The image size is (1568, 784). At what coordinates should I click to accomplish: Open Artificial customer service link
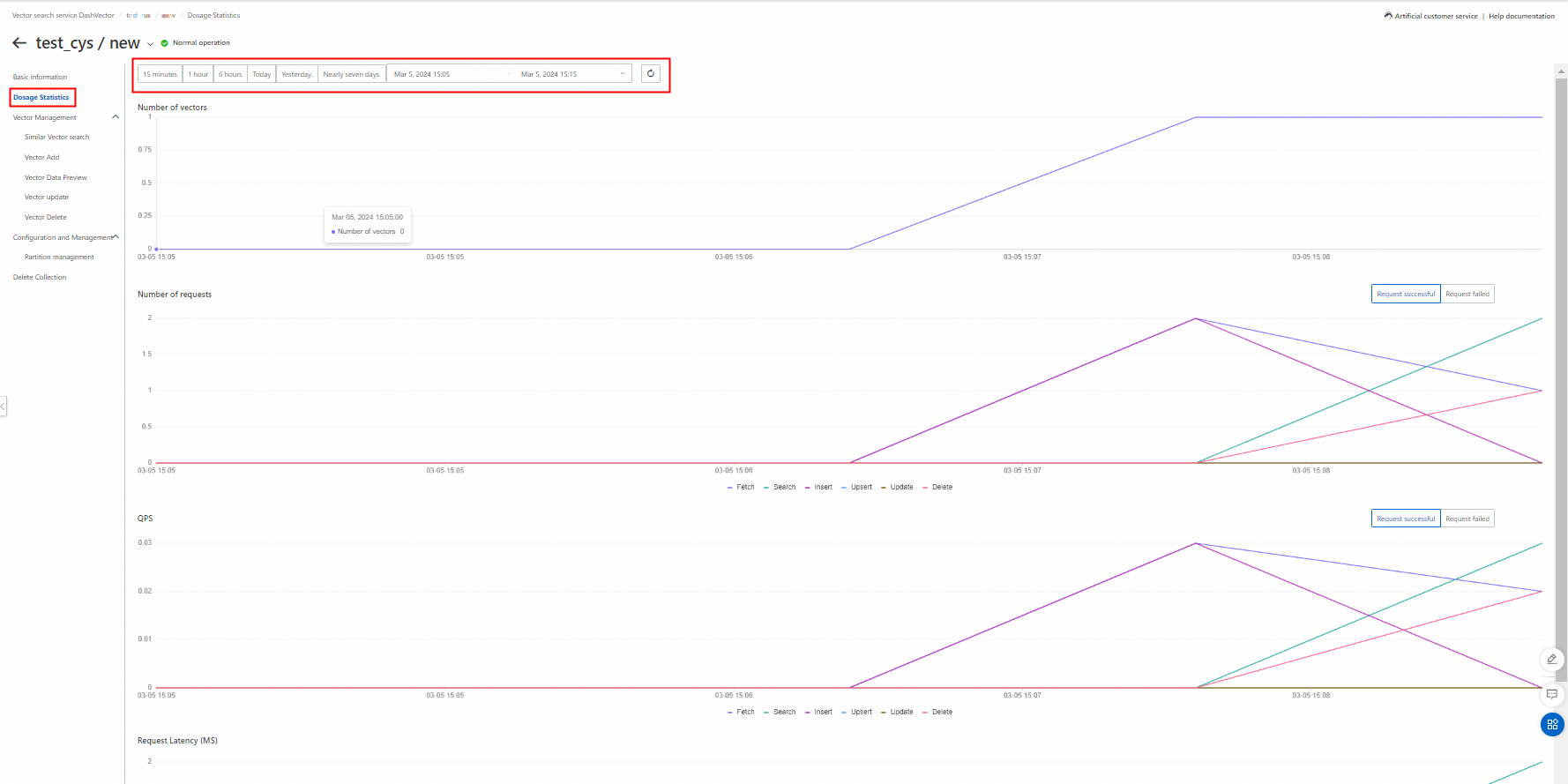pyautogui.click(x=1436, y=16)
